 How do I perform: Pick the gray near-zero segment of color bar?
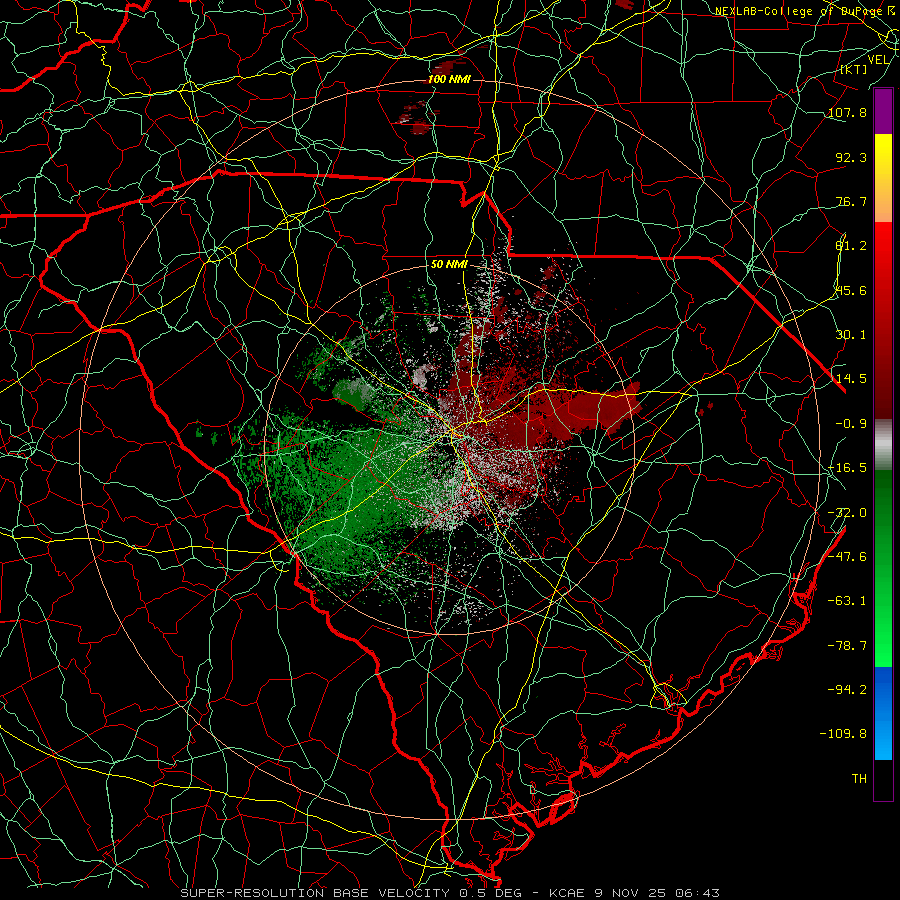(883, 444)
